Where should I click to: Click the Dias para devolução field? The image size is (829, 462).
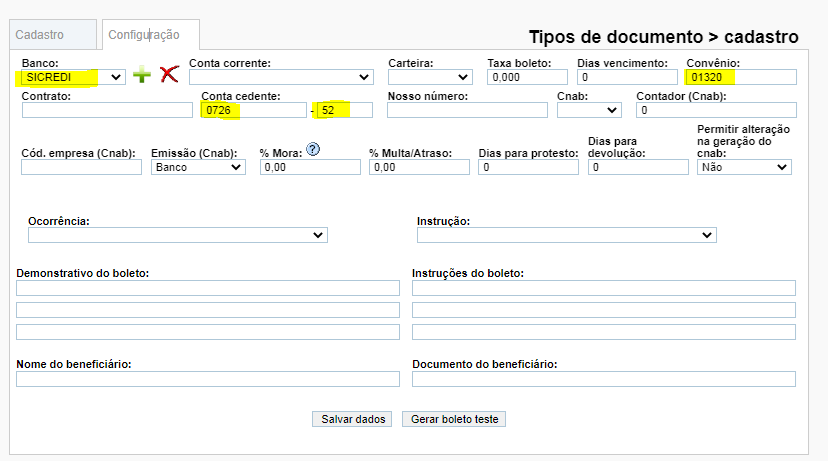(x=638, y=168)
